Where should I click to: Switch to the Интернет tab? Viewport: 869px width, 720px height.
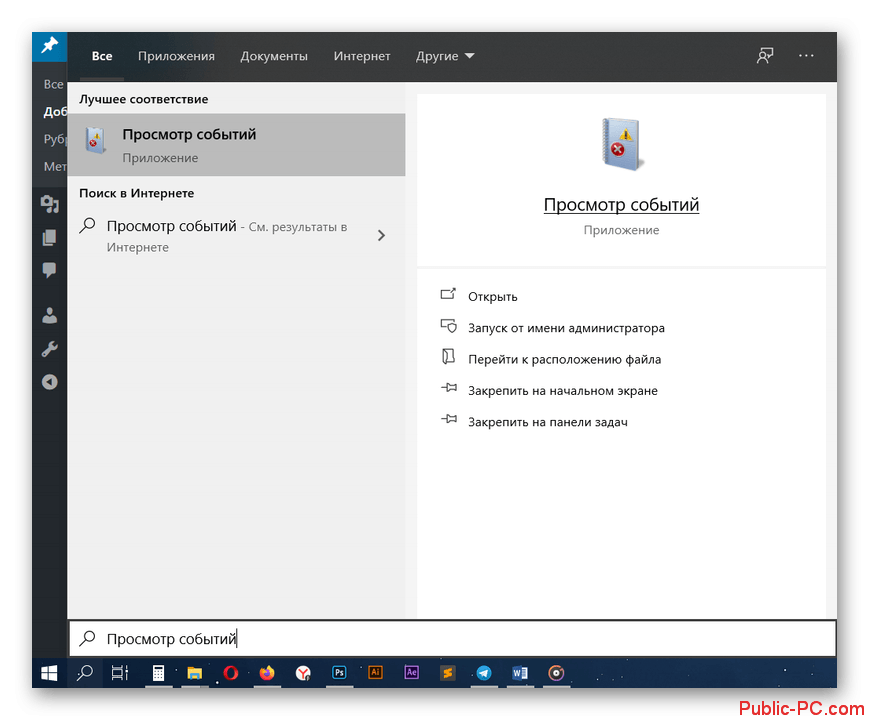(x=362, y=56)
